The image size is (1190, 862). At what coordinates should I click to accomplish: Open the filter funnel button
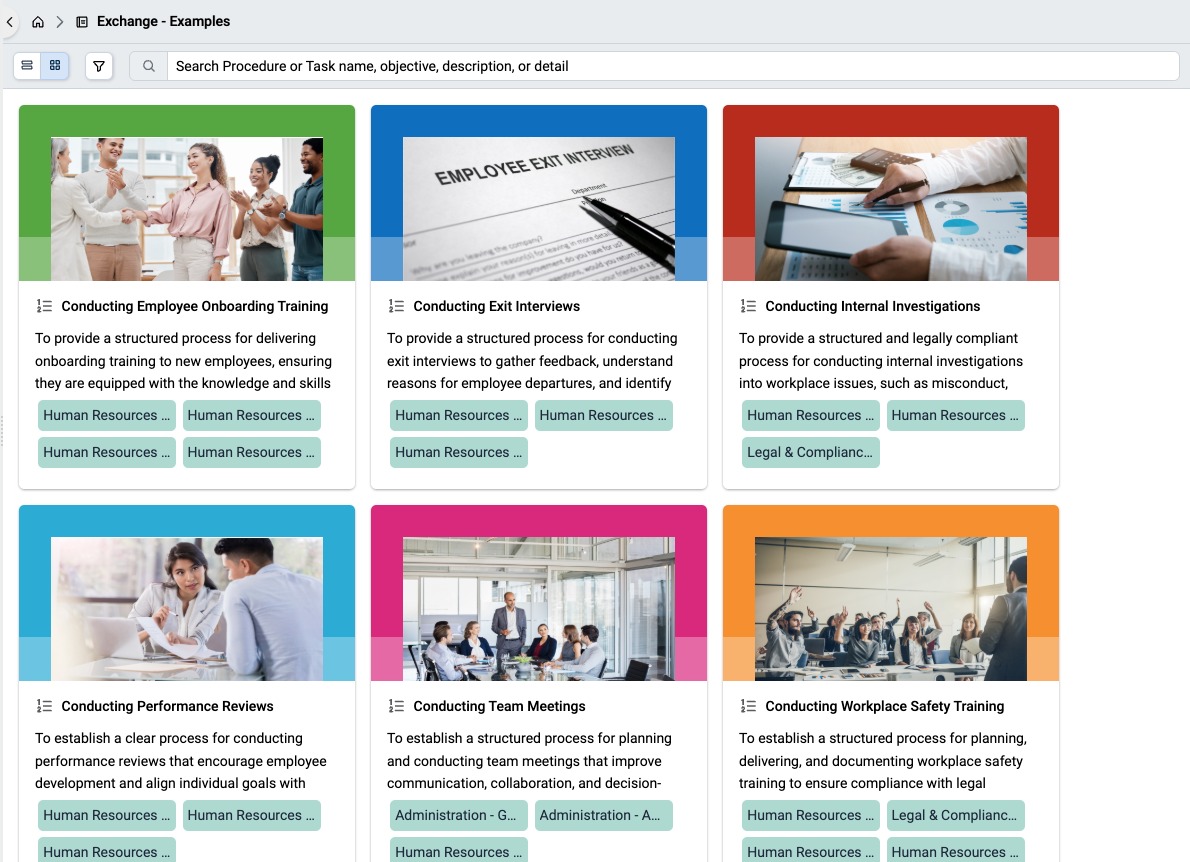click(99, 66)
